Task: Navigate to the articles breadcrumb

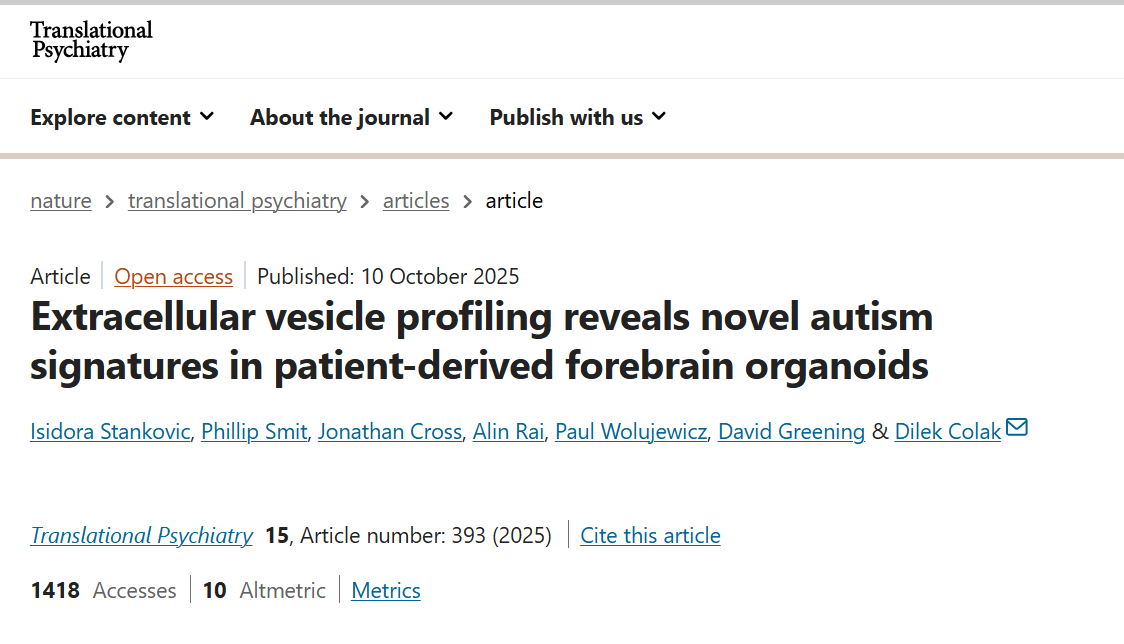Action: click(416, 201)
